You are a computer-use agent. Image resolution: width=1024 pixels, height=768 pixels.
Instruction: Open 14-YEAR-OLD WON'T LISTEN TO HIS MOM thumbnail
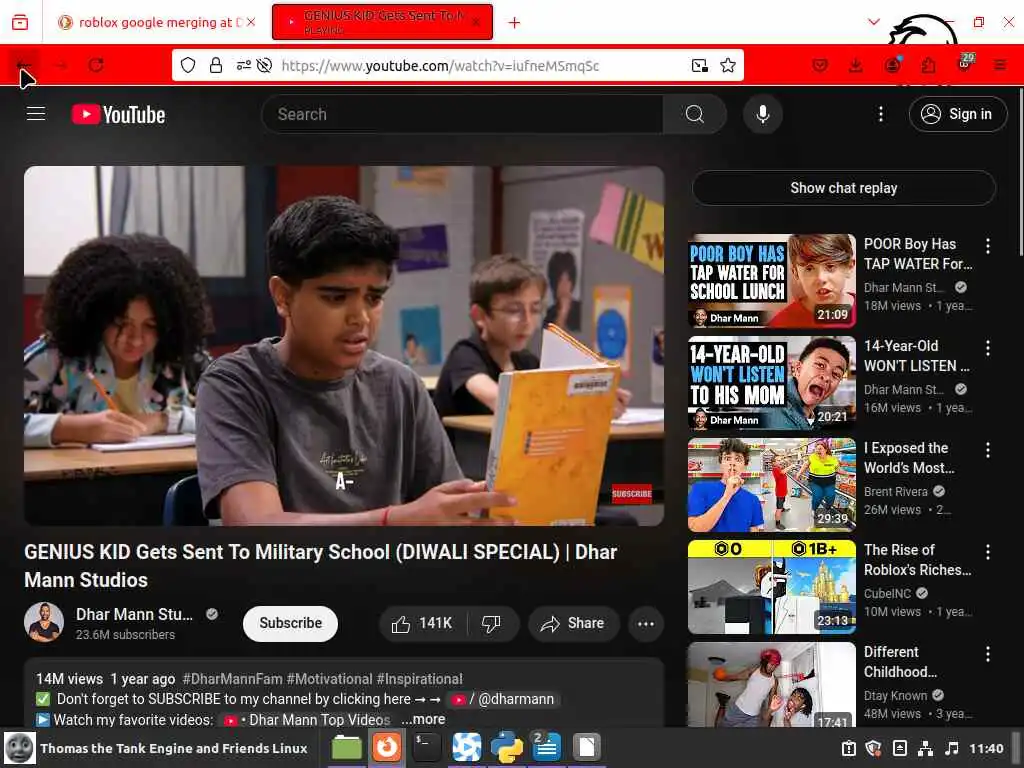pyautogui.click(x=771, y=383)
